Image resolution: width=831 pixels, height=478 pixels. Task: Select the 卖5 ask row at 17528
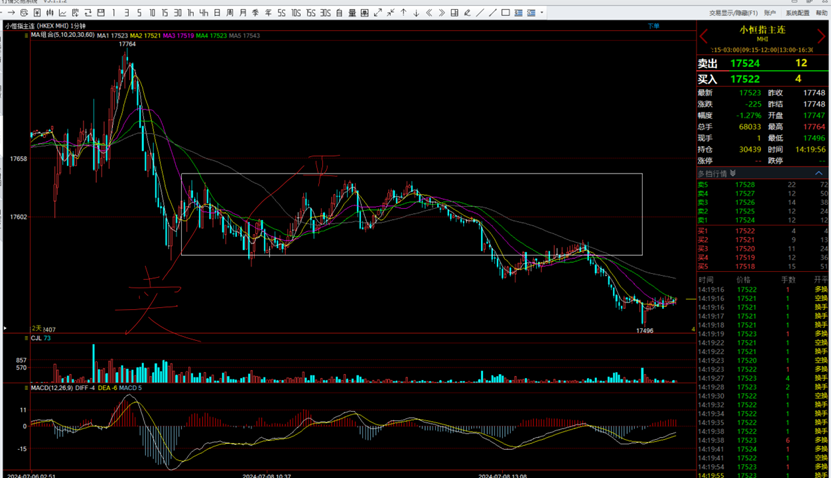point(763,184)
